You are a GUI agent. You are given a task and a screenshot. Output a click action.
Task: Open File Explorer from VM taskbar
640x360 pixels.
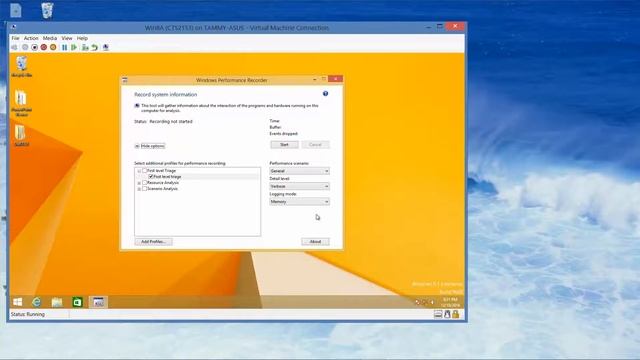57,302
